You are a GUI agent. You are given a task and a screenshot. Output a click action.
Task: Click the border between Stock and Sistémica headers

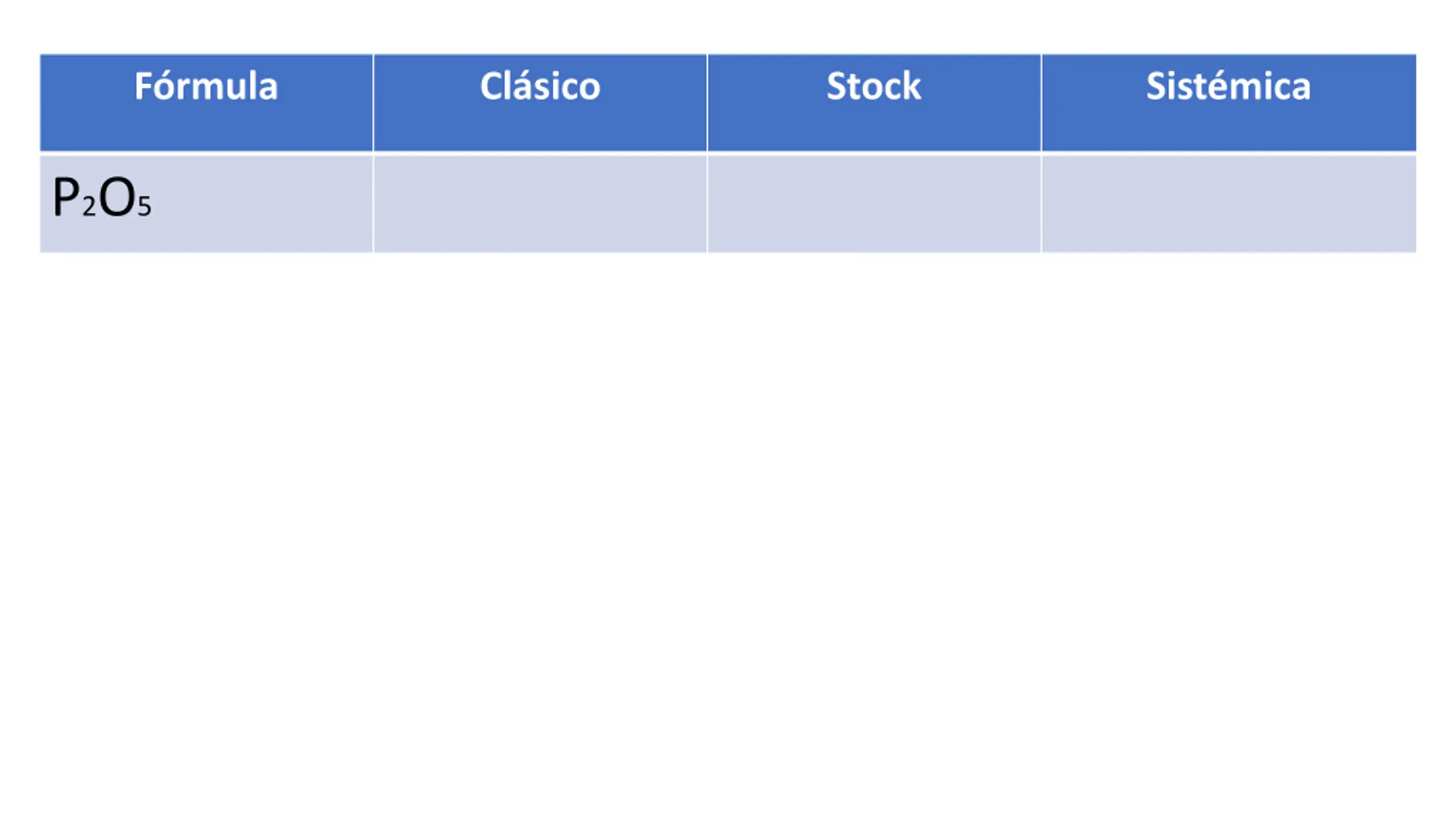pos(1041,103)
